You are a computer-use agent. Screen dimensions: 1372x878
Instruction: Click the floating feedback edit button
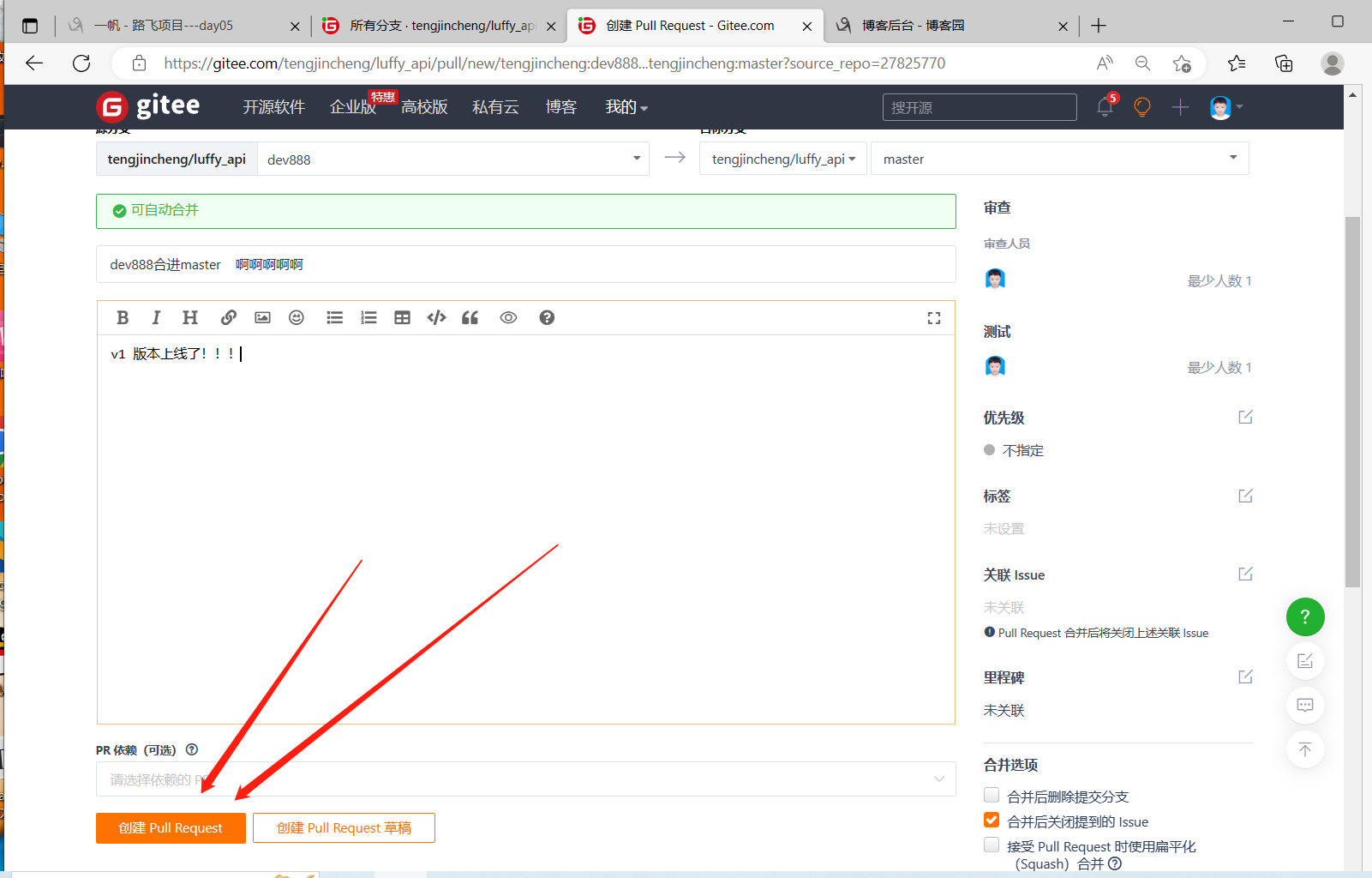1305,661
